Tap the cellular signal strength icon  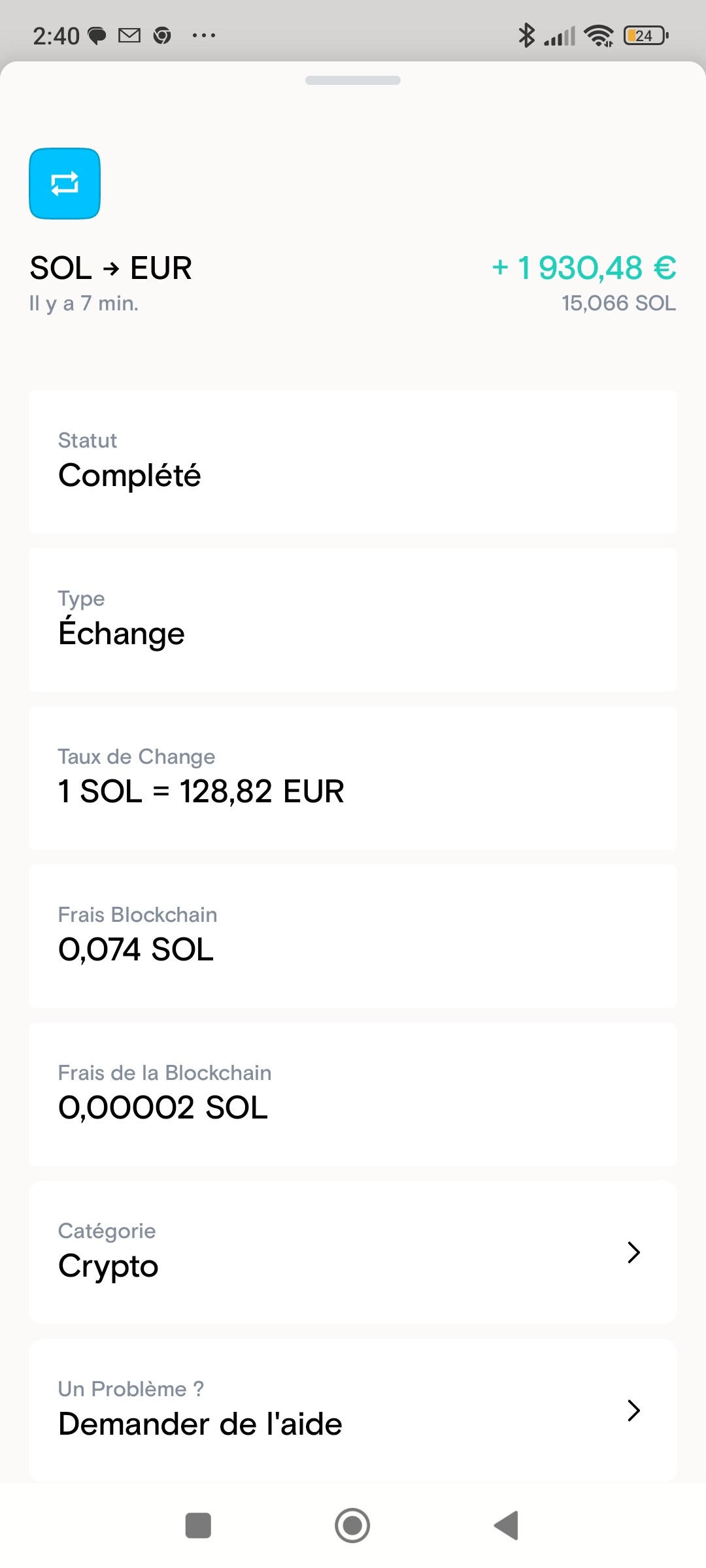coord(560,36)
